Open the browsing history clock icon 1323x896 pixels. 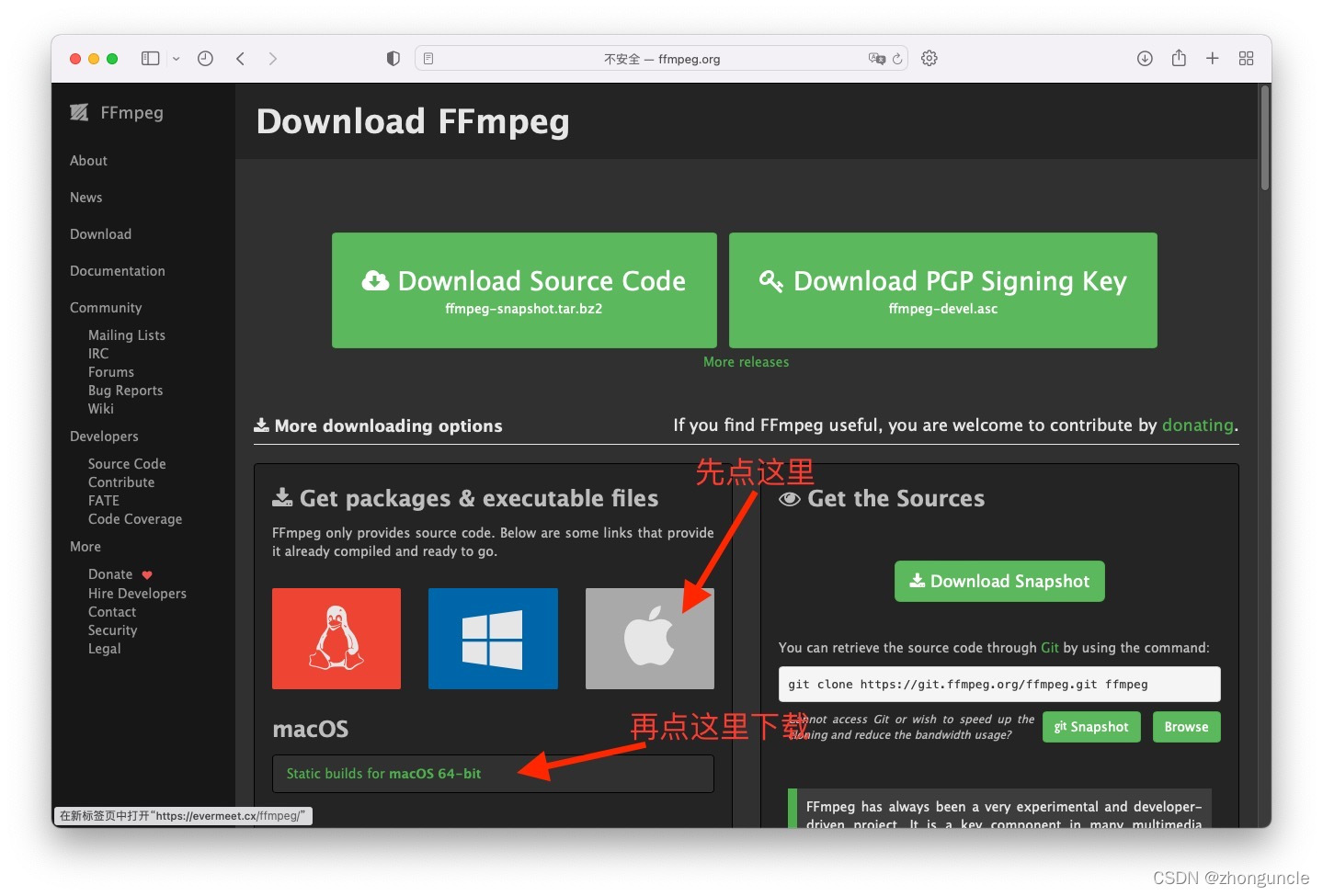(x=205, y=59)
